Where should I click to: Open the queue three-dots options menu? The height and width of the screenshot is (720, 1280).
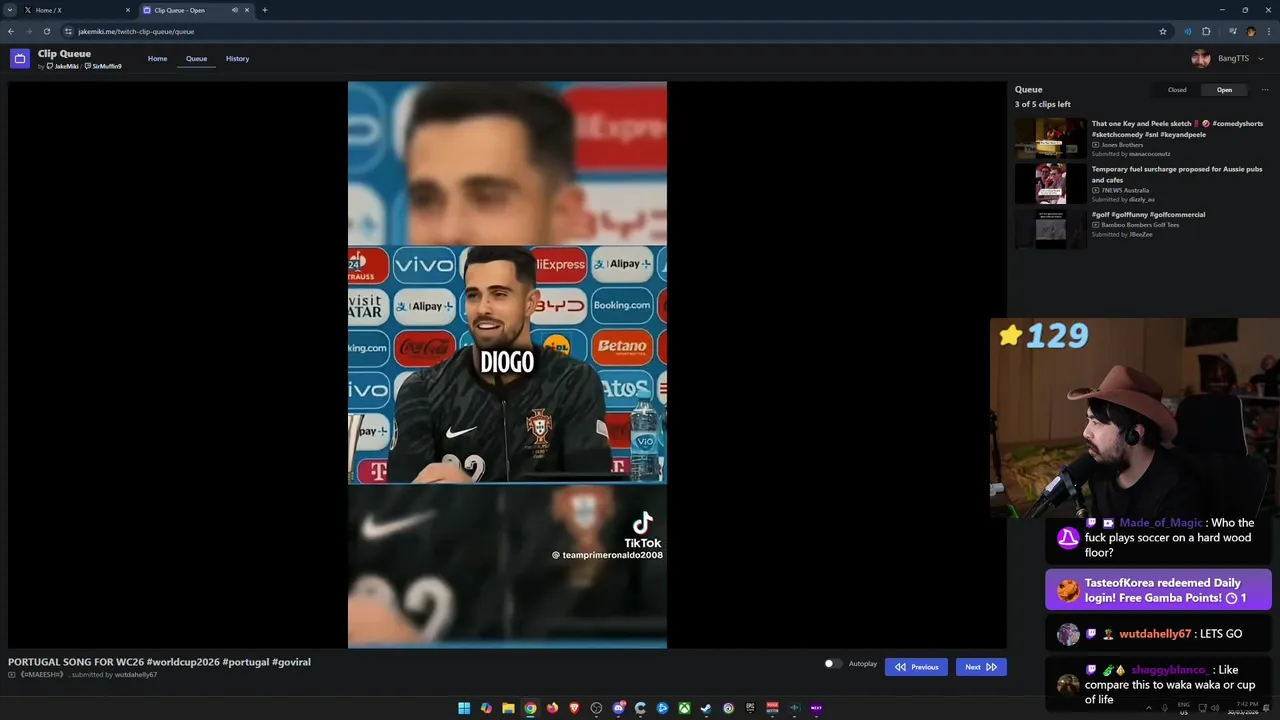coord(1264,90)
